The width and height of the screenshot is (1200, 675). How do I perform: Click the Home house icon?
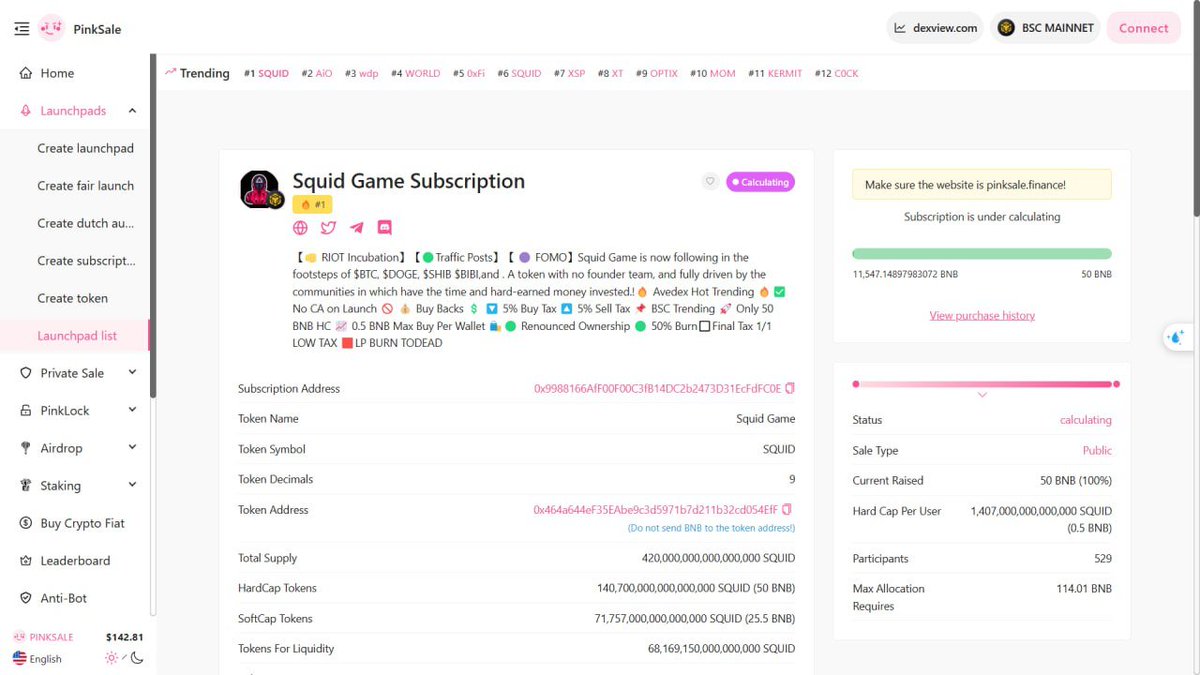pyautogui.click(x=26, y=73)
